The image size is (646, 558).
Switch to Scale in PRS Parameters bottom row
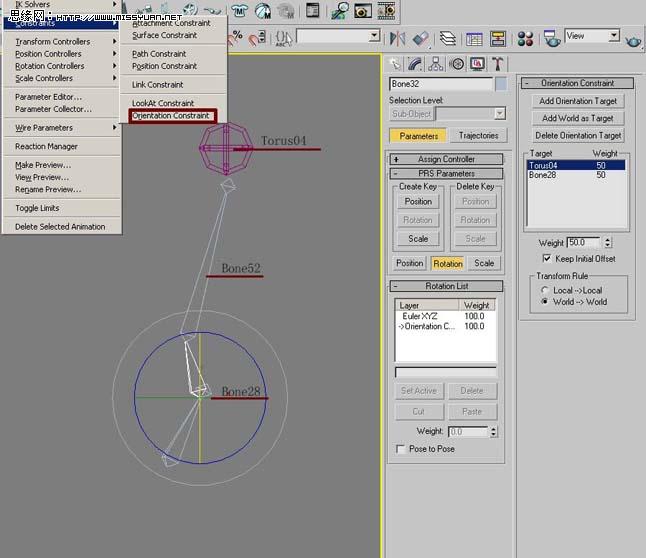[x=484, y=263]
